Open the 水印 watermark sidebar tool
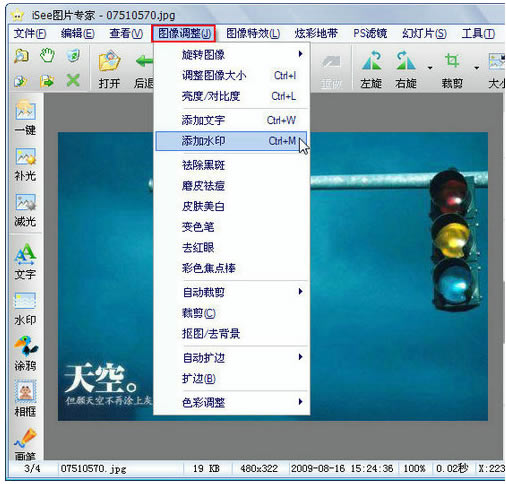The image size is (506, 484). [25, 301]
